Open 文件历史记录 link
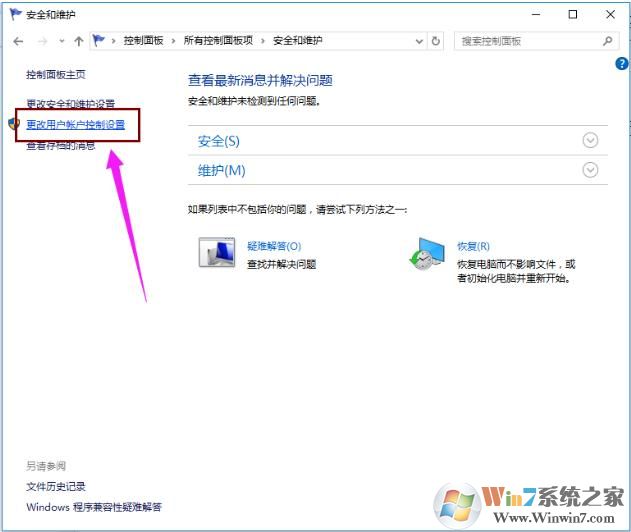 click(56, 487)
